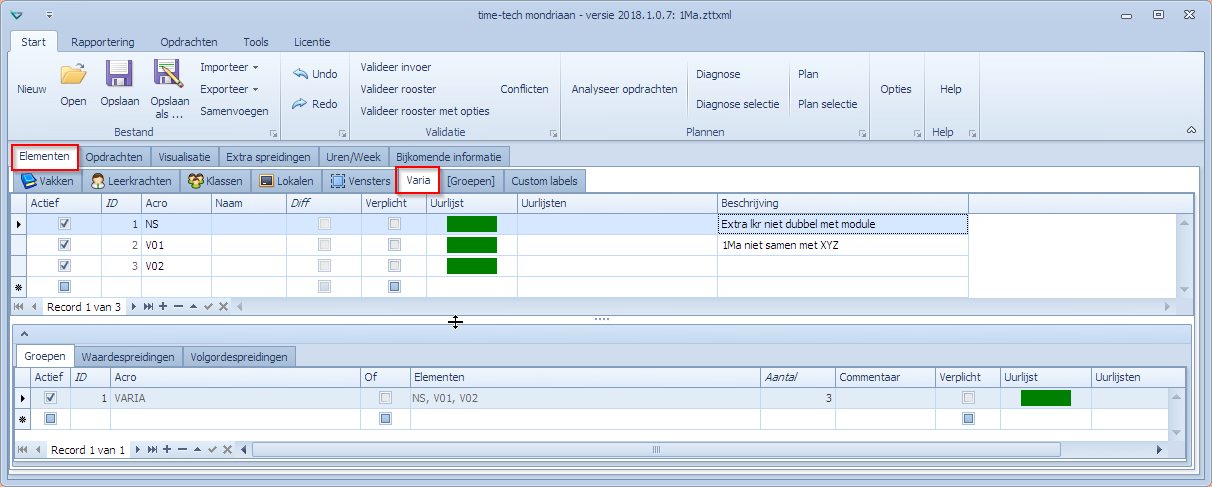Screen dimensions: 1212x487
Task: Expand the Importeer dropdown
Action: coord(229,67)
